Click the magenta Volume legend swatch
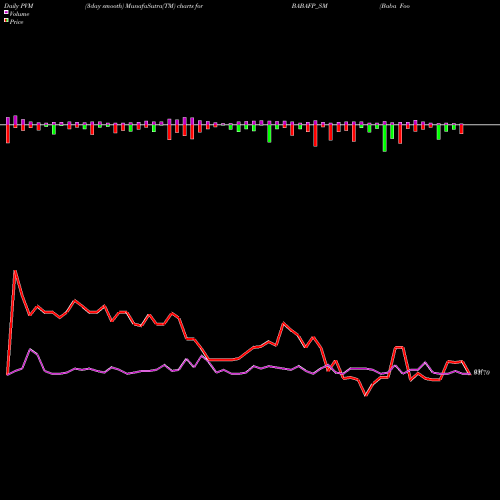The image size is (500, 500). coord(6,13)
